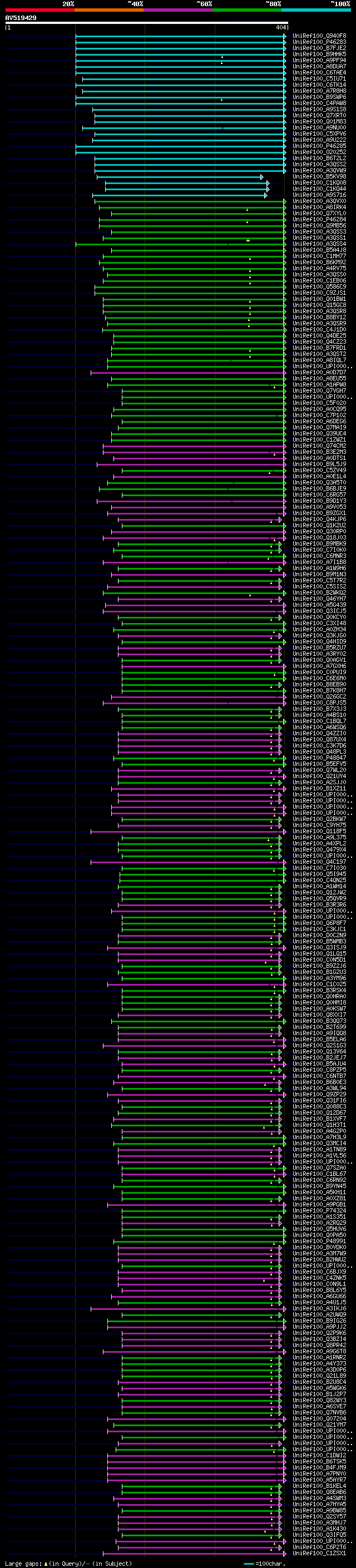The height and width of the screenshot is (1568, 356).
Task: Choose the UniRef100_Q586C9 label
Action: (x=319, y=286)
